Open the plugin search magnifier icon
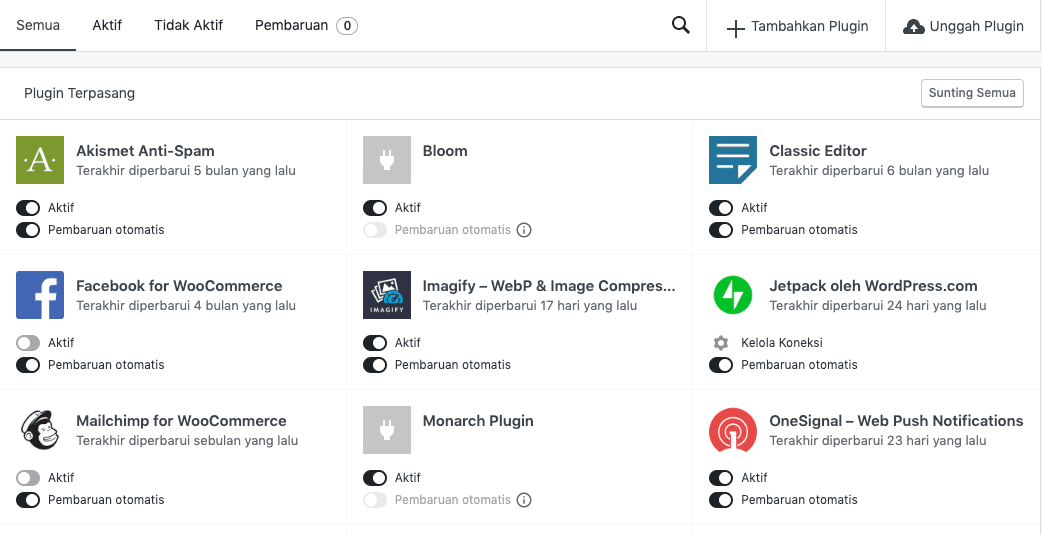This screenshot has width=1042, height=535. pyautogui.click(x=680, y=25)
